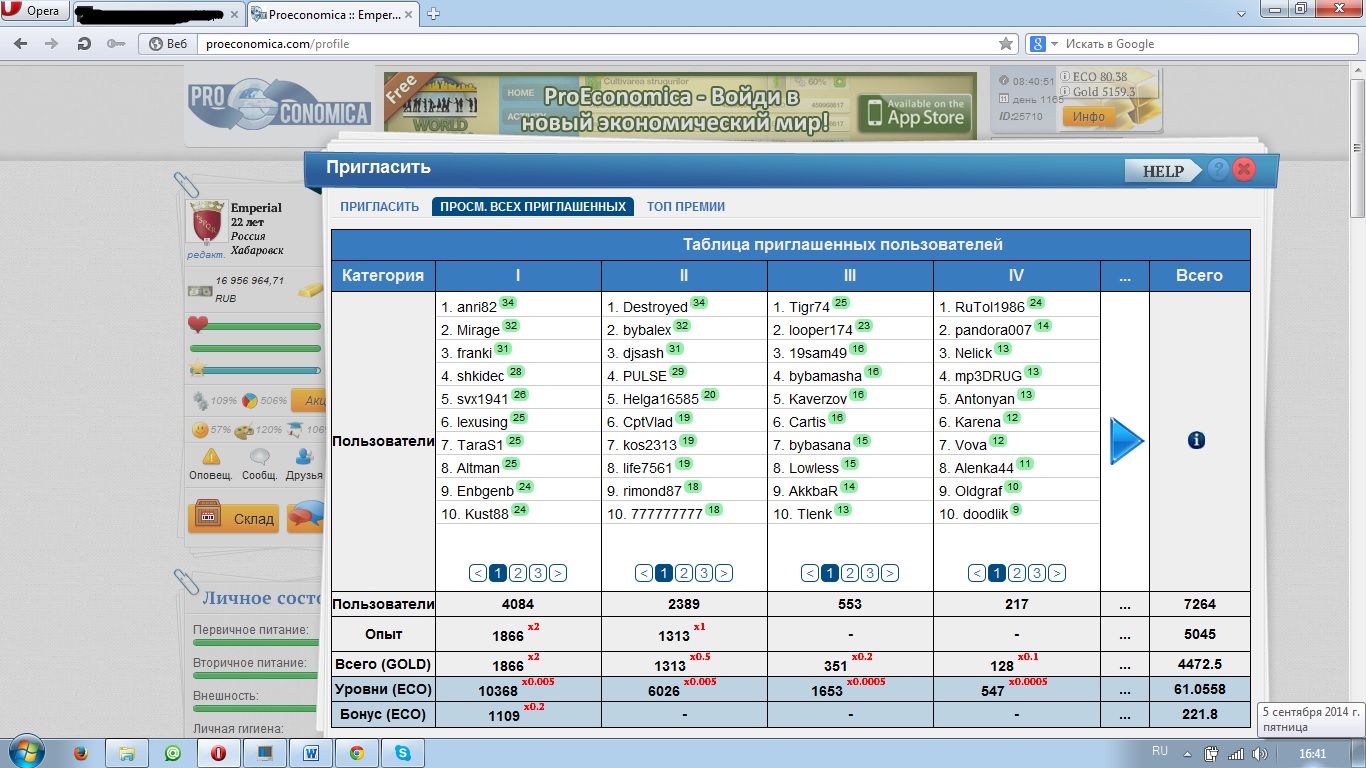
Task: Go to page 3 in category IV list
Action: click(x=1036, y=573)
